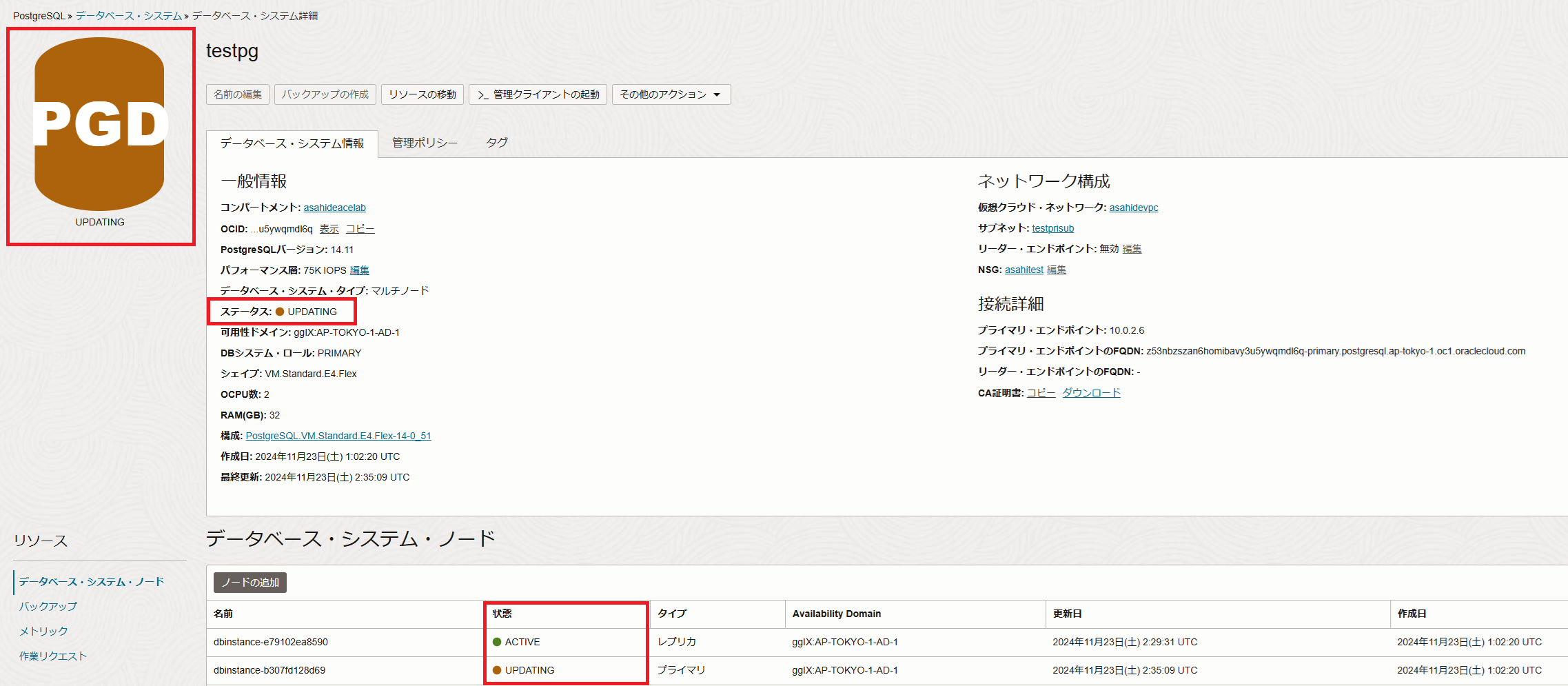Download the CA証明書 via ダウンロード
Viewport: 1568px width, 686px height.
tap(1092, 393)
